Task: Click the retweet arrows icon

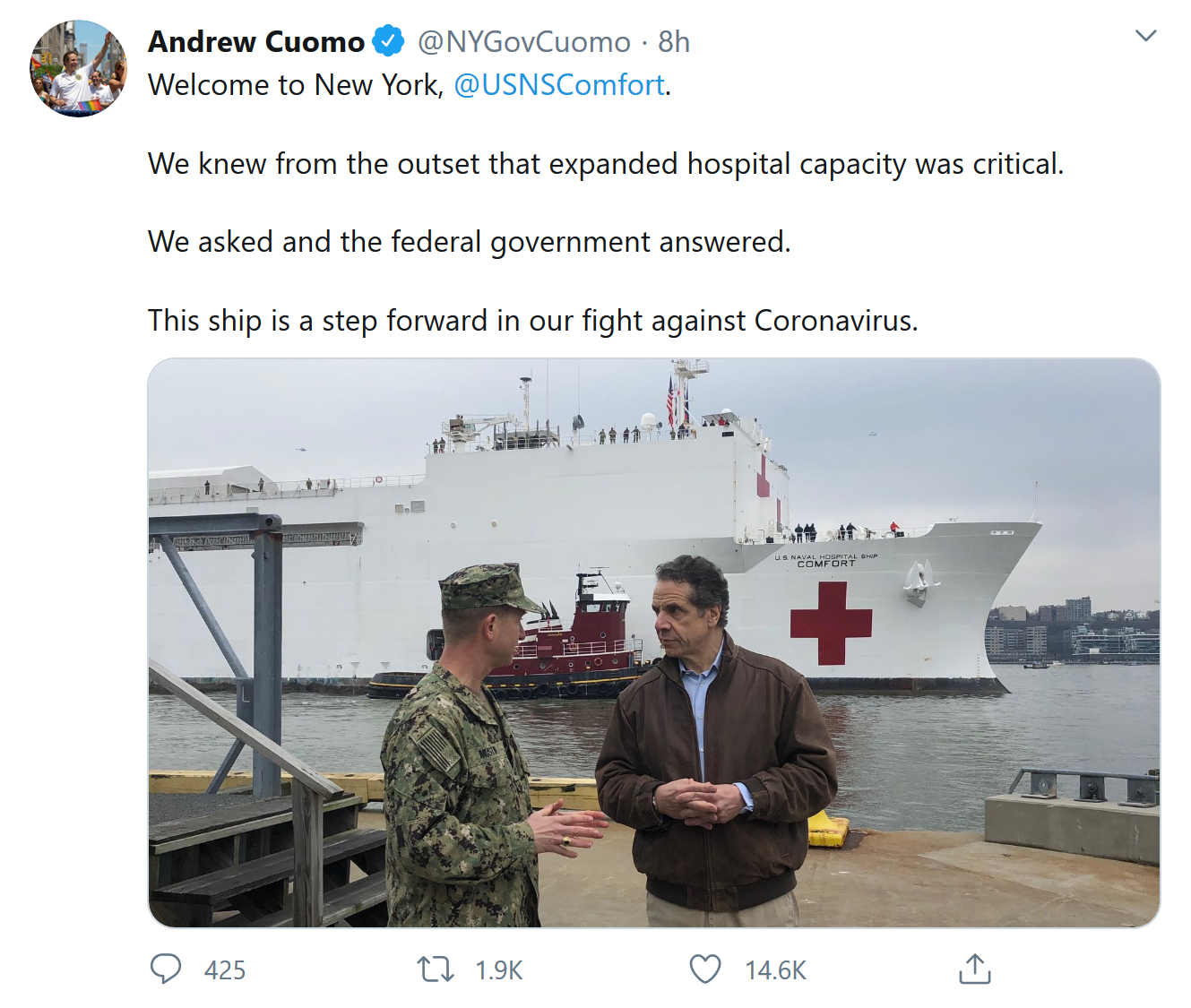Action: click(x=436, y=969)
